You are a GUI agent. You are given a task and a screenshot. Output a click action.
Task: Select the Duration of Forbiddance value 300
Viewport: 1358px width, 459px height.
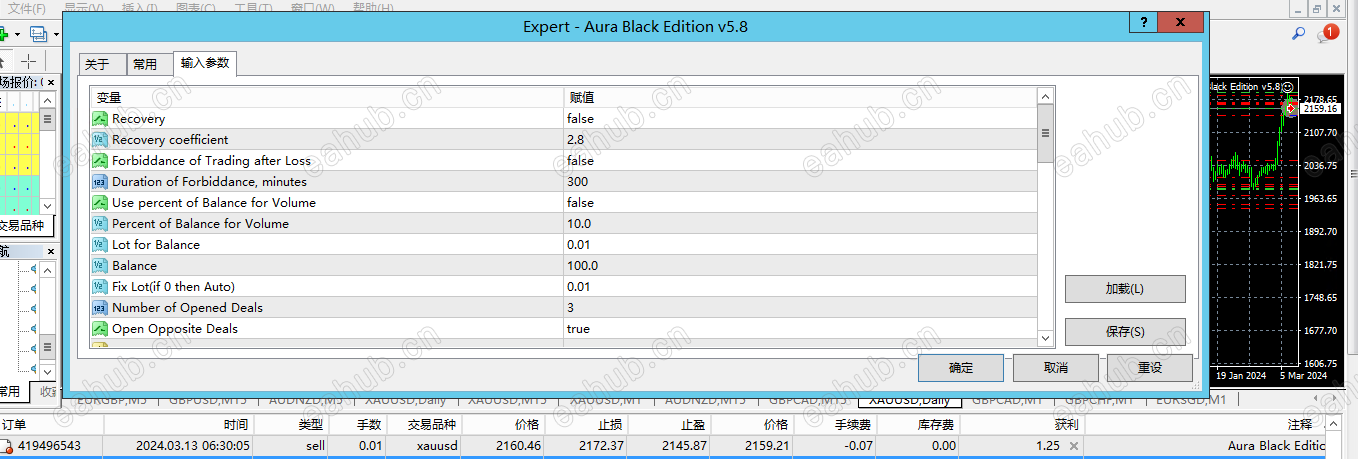click(577, 182)
